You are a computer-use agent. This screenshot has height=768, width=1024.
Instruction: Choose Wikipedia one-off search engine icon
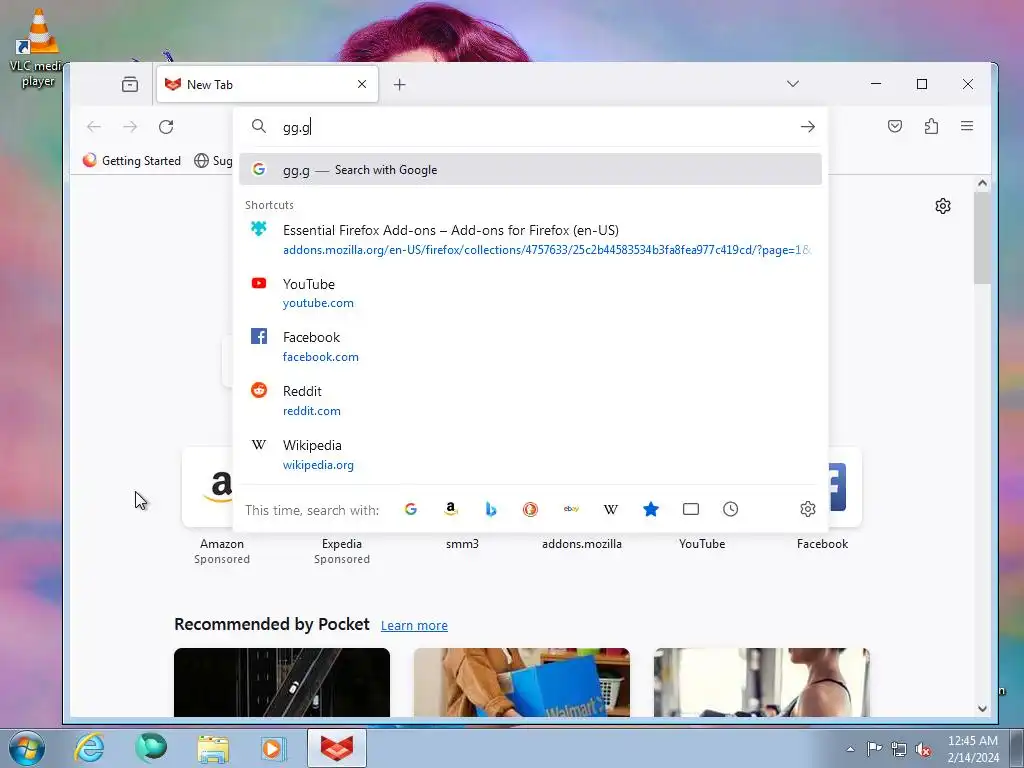[611, 509]
